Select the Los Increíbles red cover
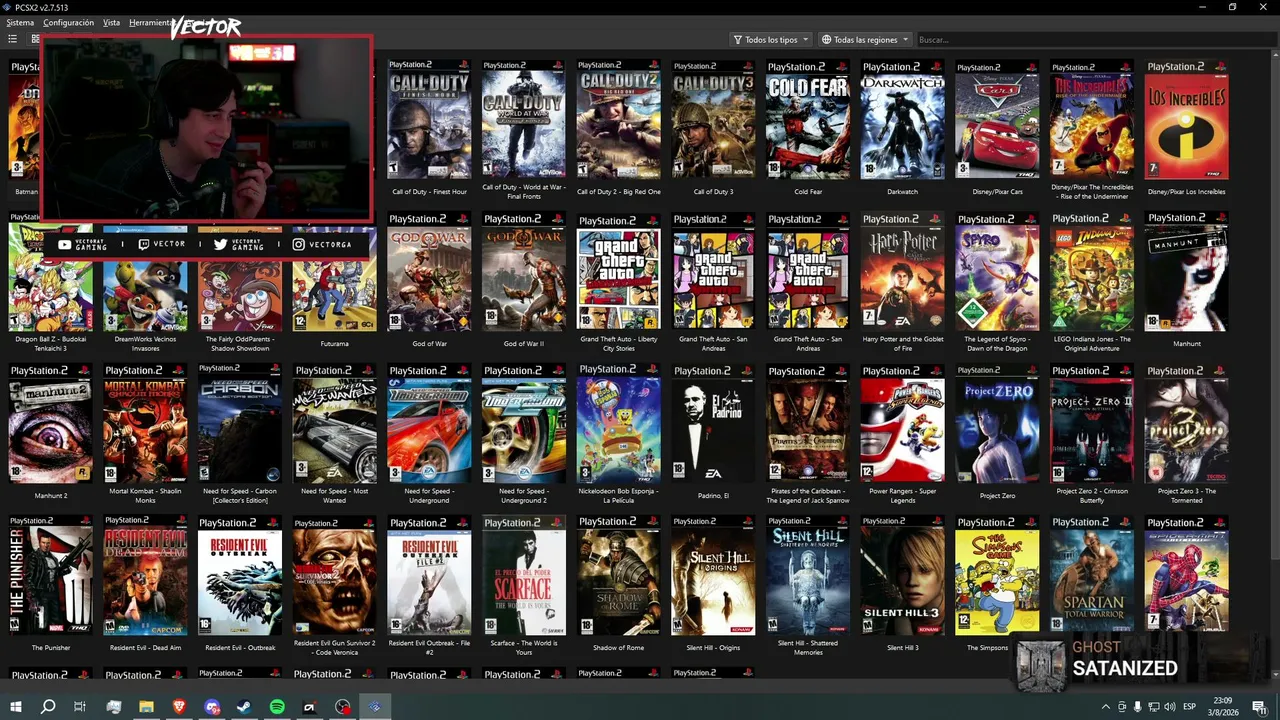Screen dimensions: 1280x720 click(x=1186, y=120)
